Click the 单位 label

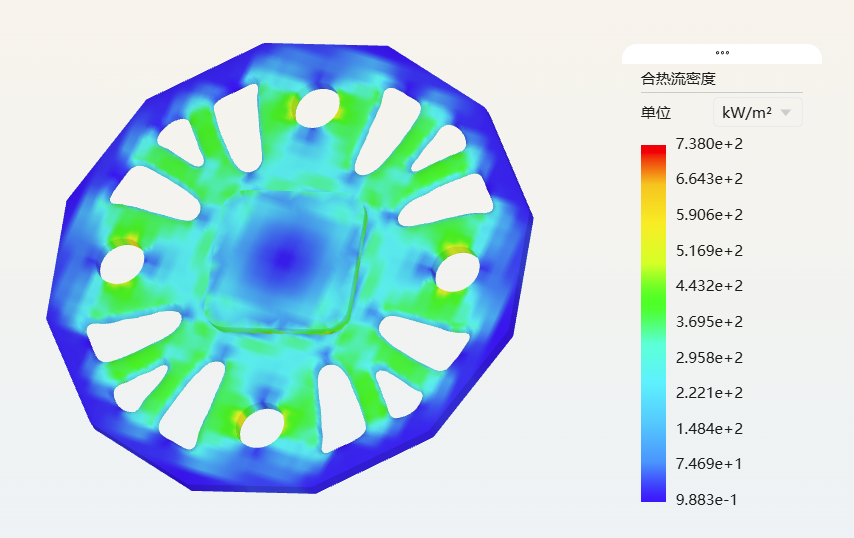point(656,113)
